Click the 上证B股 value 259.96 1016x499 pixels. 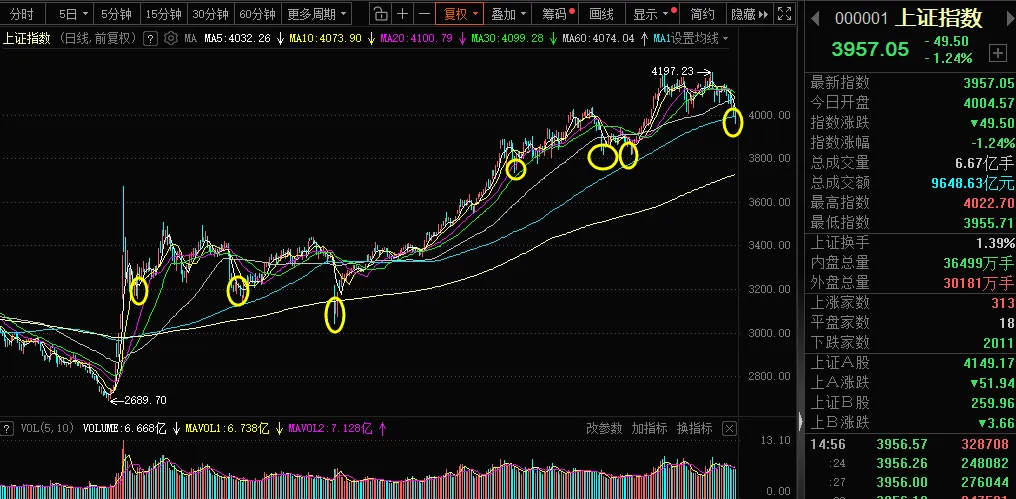[x=992, y=403]
